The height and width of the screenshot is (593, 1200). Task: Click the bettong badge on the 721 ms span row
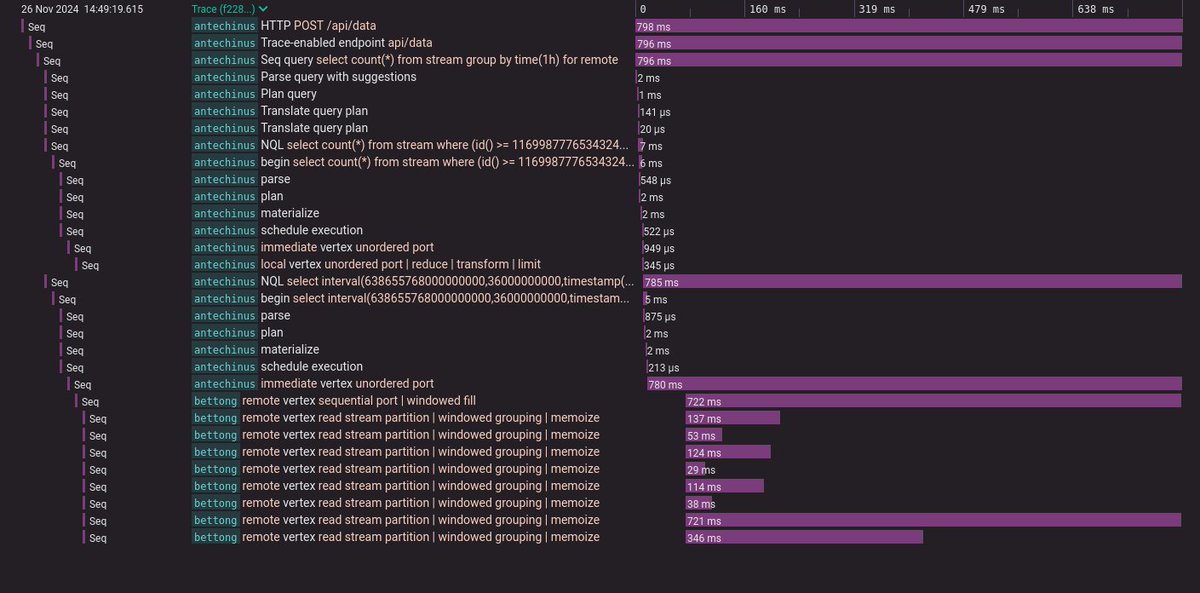click(x=215, y=520)
